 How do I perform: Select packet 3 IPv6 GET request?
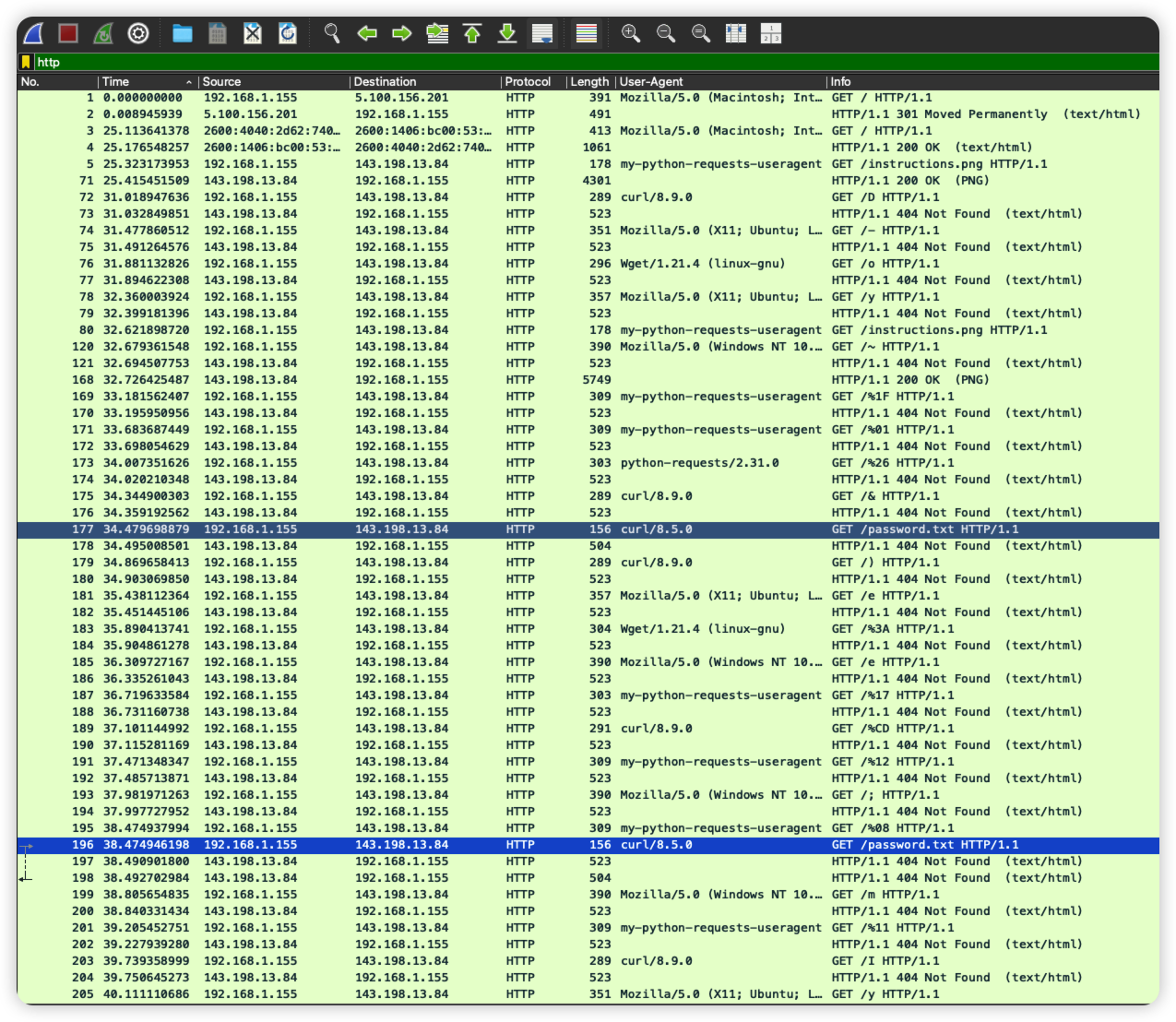pos(588,131)
